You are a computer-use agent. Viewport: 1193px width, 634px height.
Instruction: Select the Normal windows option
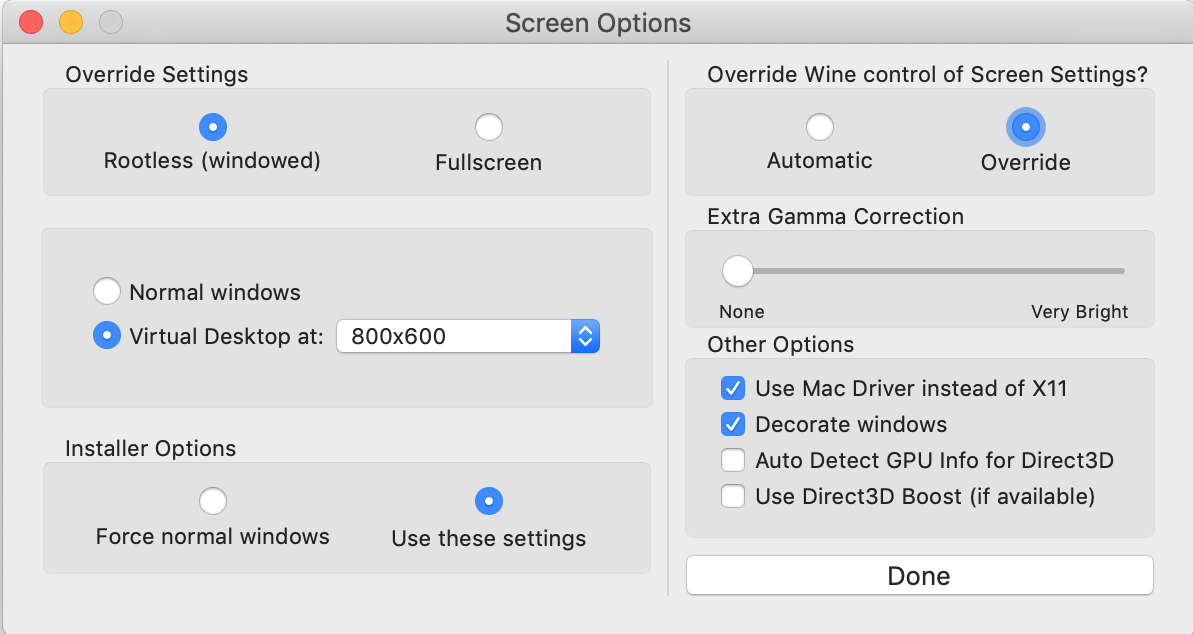(x=107, y=292)
